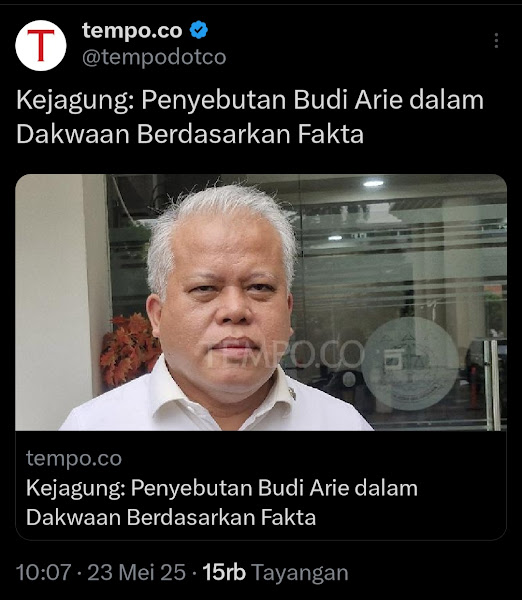The image size is (522, 600).
Task: Open the tempo.co profile avatar
Action: (41, 46)
